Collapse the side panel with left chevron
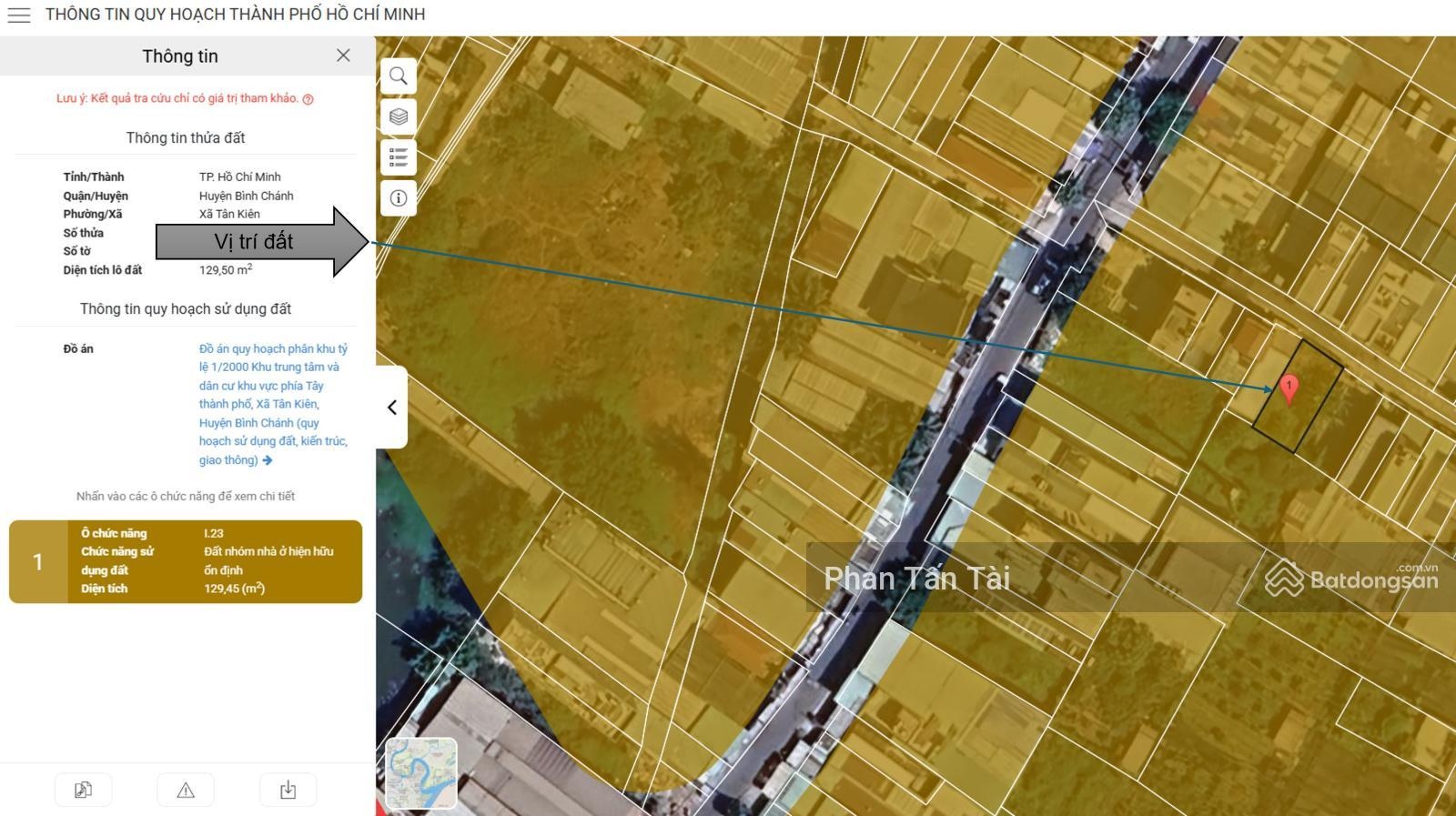The width and height of the screenshot is (1456, 816). tap(392, 408)
